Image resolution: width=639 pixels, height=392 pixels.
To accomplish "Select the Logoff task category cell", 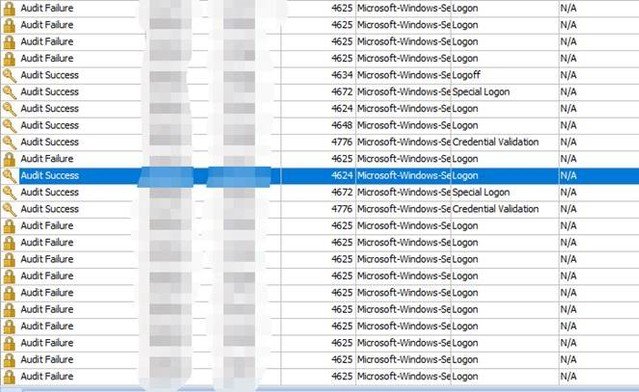I will (505, 75).
